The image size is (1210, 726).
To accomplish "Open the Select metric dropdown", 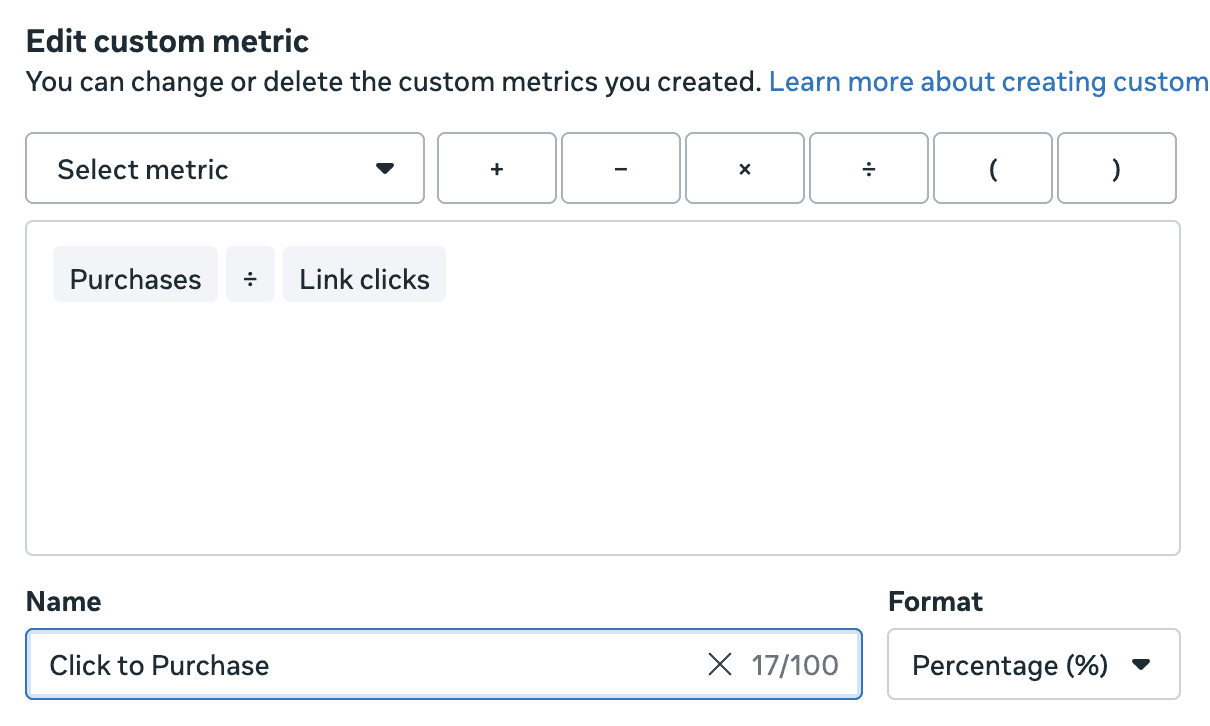I will point(225,168).
